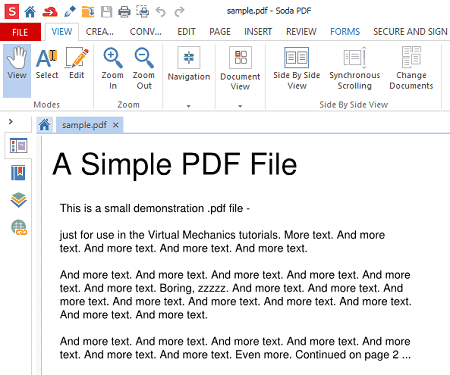This screenshot has width=450, height=375.
Task: Activate the View hand mode
Action: pyautogui.click(x=17, y=71)
